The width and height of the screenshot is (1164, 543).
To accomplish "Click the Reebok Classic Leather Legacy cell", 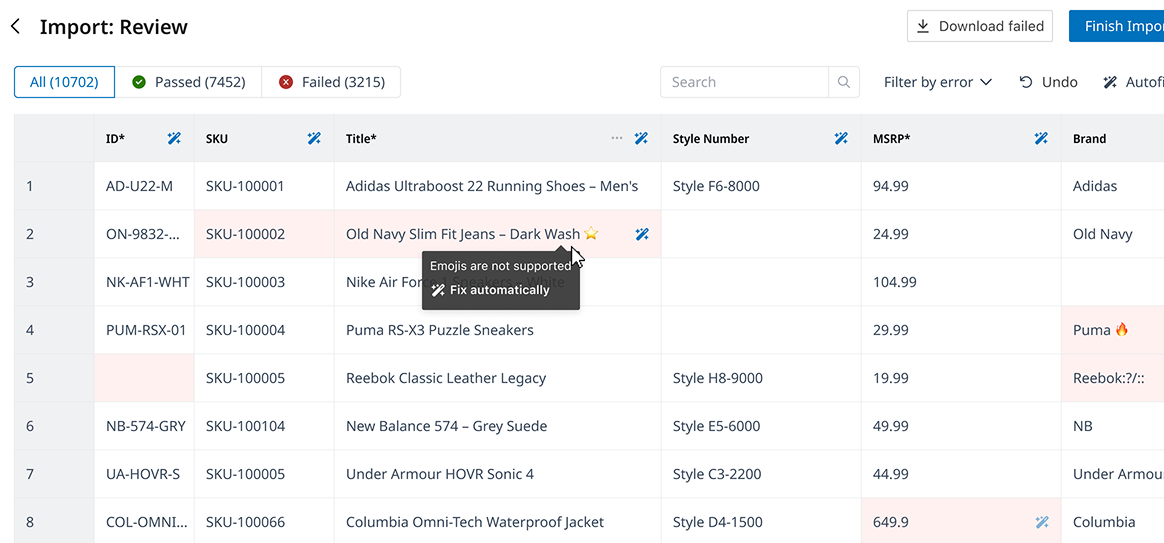I will tap(497, 378).
